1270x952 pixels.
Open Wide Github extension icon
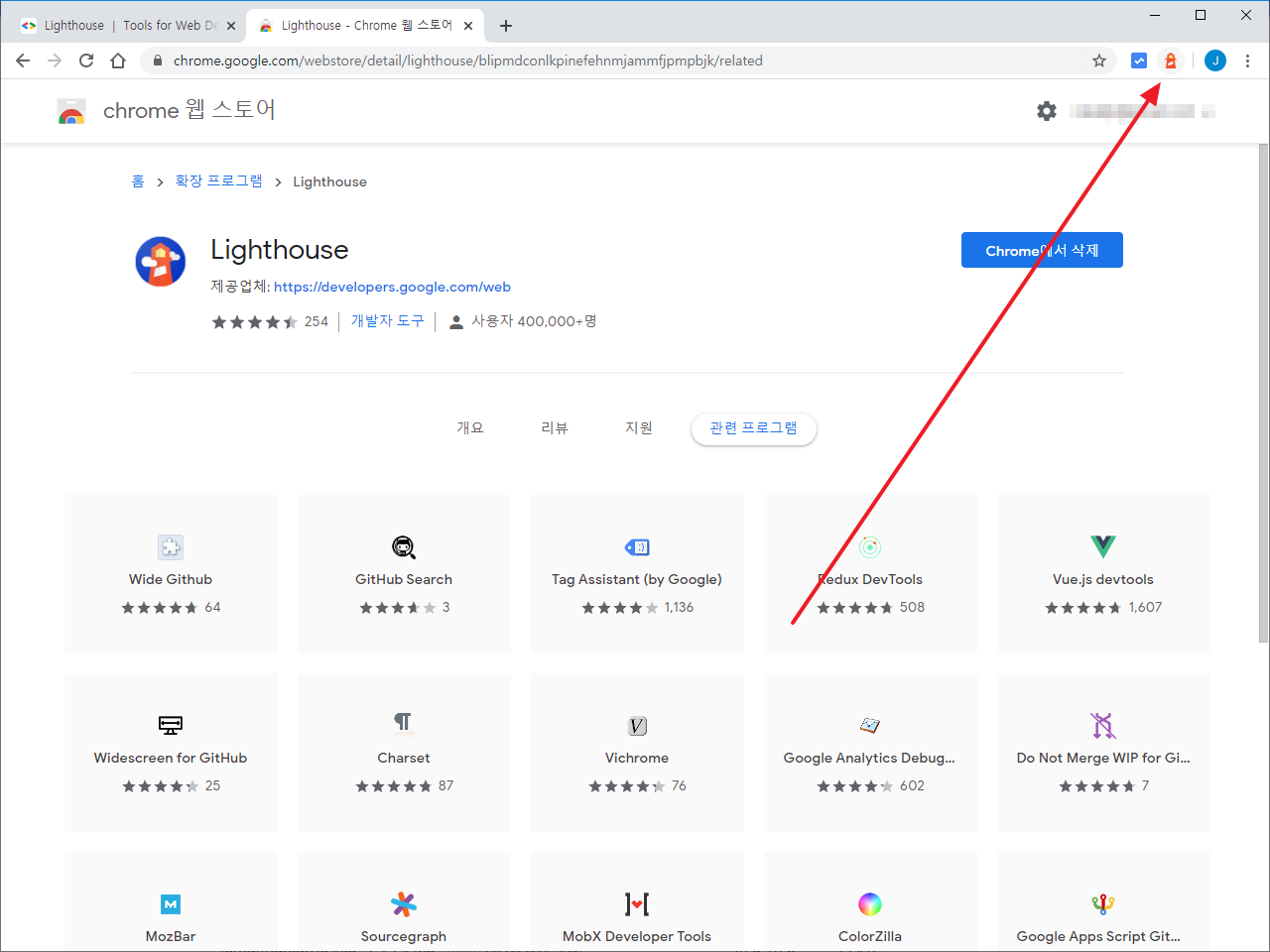point(171,546)
